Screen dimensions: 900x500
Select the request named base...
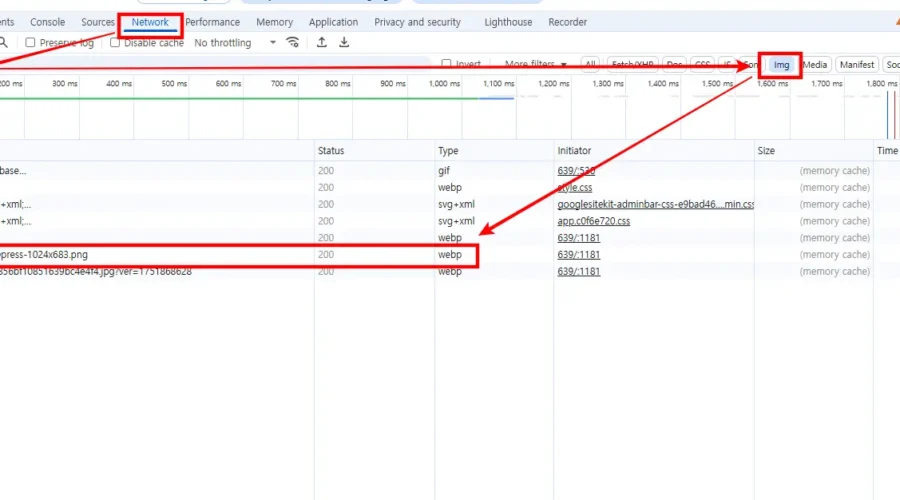(x=13, y=170)
